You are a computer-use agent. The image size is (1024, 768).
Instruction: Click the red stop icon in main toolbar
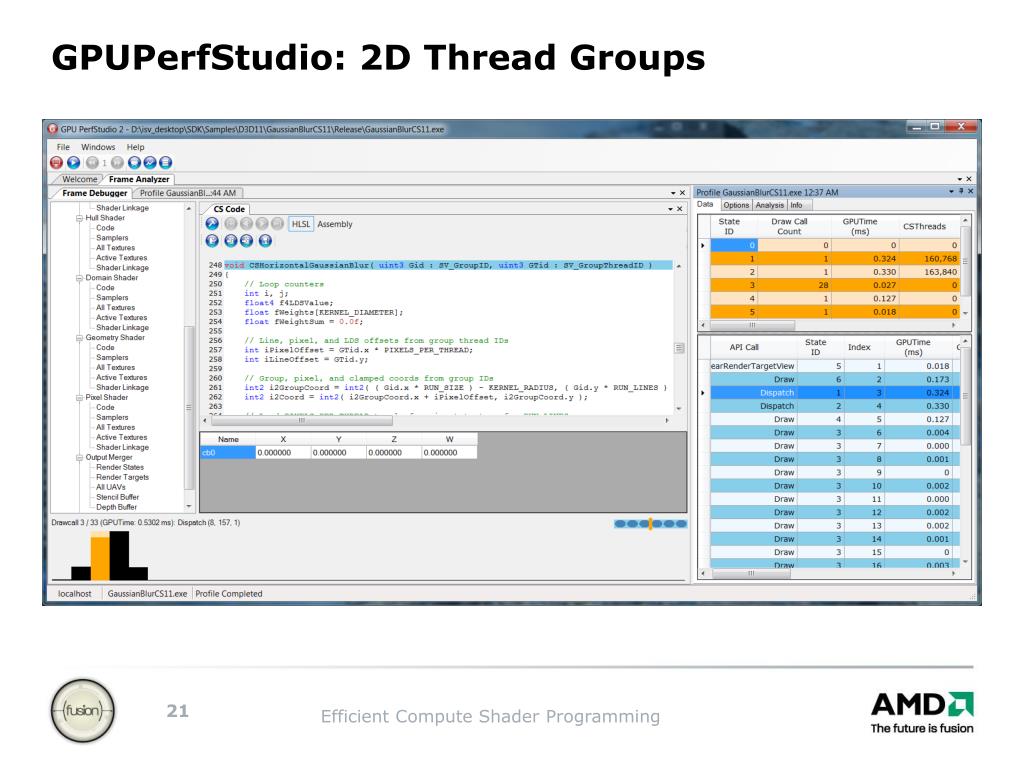[x=56, y=163]
